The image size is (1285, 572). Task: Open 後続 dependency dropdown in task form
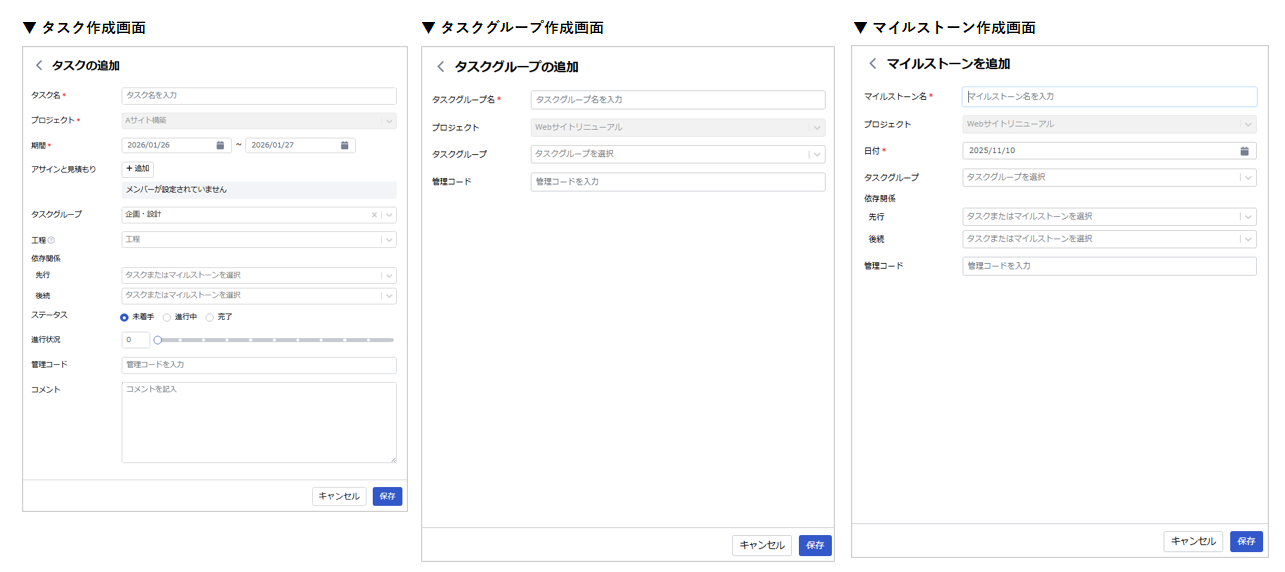pos(389,296)
